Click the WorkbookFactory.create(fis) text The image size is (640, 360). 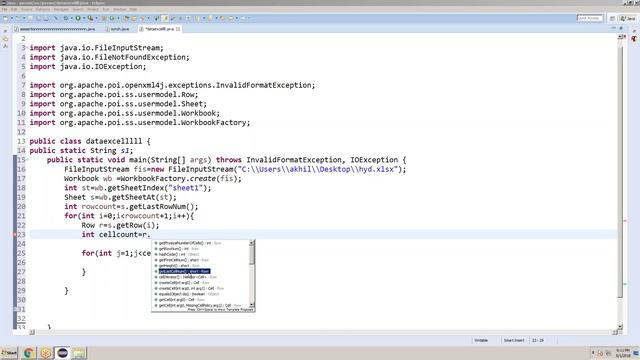[181, 178]
